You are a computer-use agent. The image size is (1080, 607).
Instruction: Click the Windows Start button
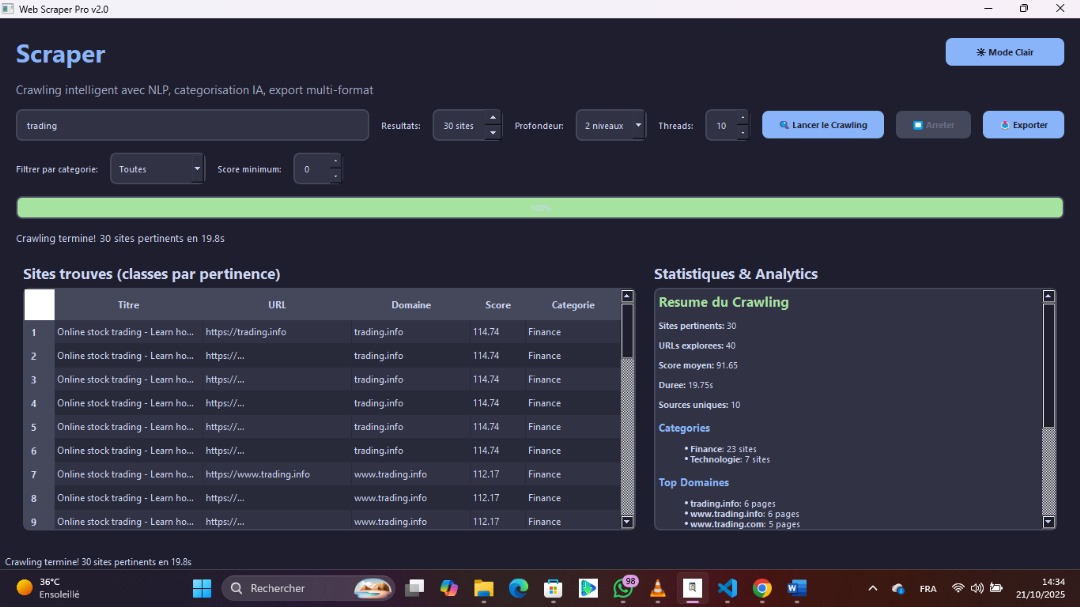click(202, 588)
